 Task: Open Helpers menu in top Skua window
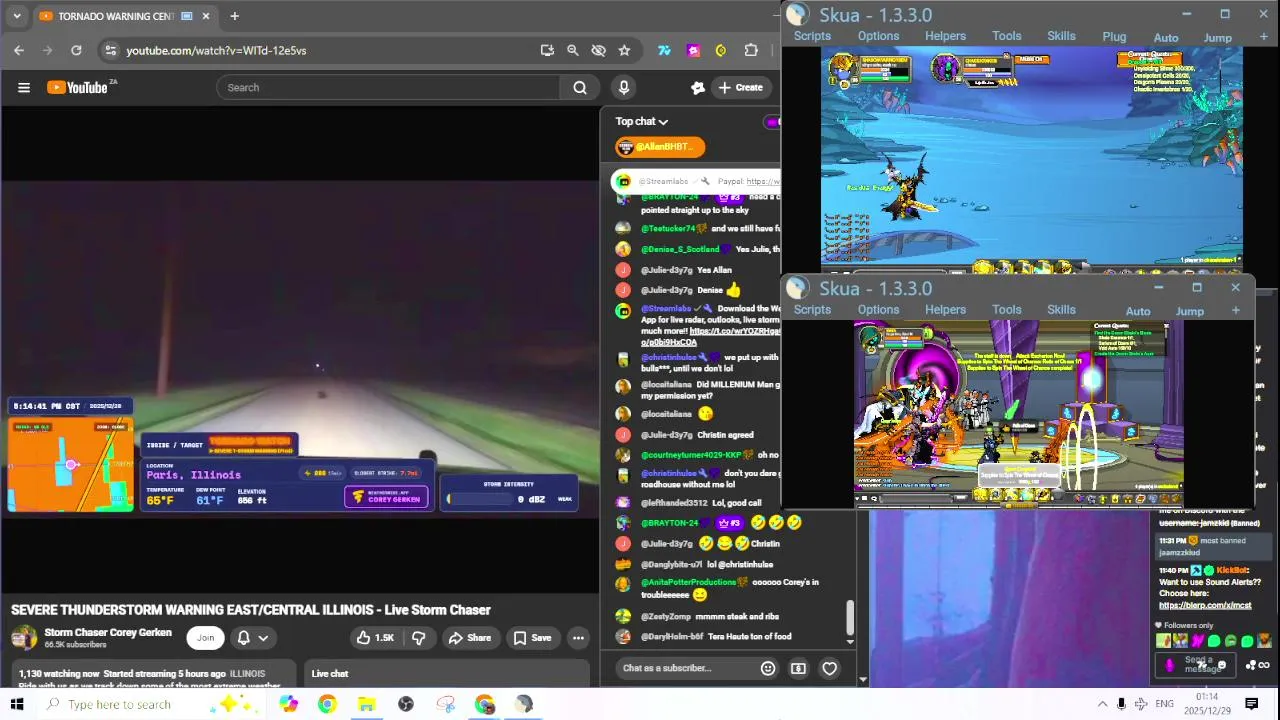(945, 36)
